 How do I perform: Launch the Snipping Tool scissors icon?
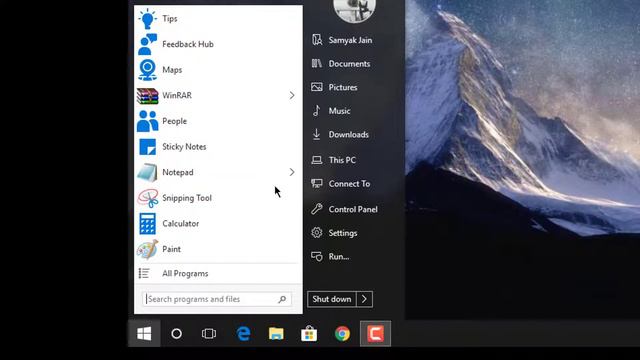(x=148, y=198)
